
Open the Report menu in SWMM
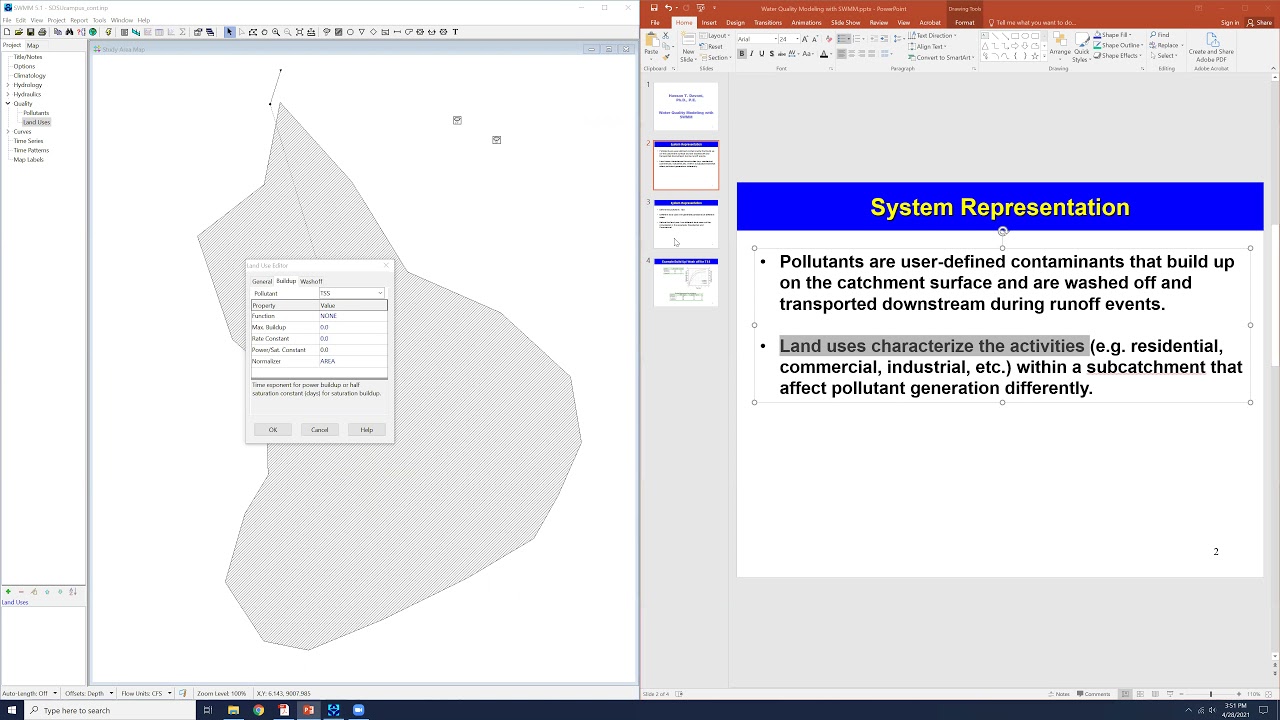tap(79, 20)
